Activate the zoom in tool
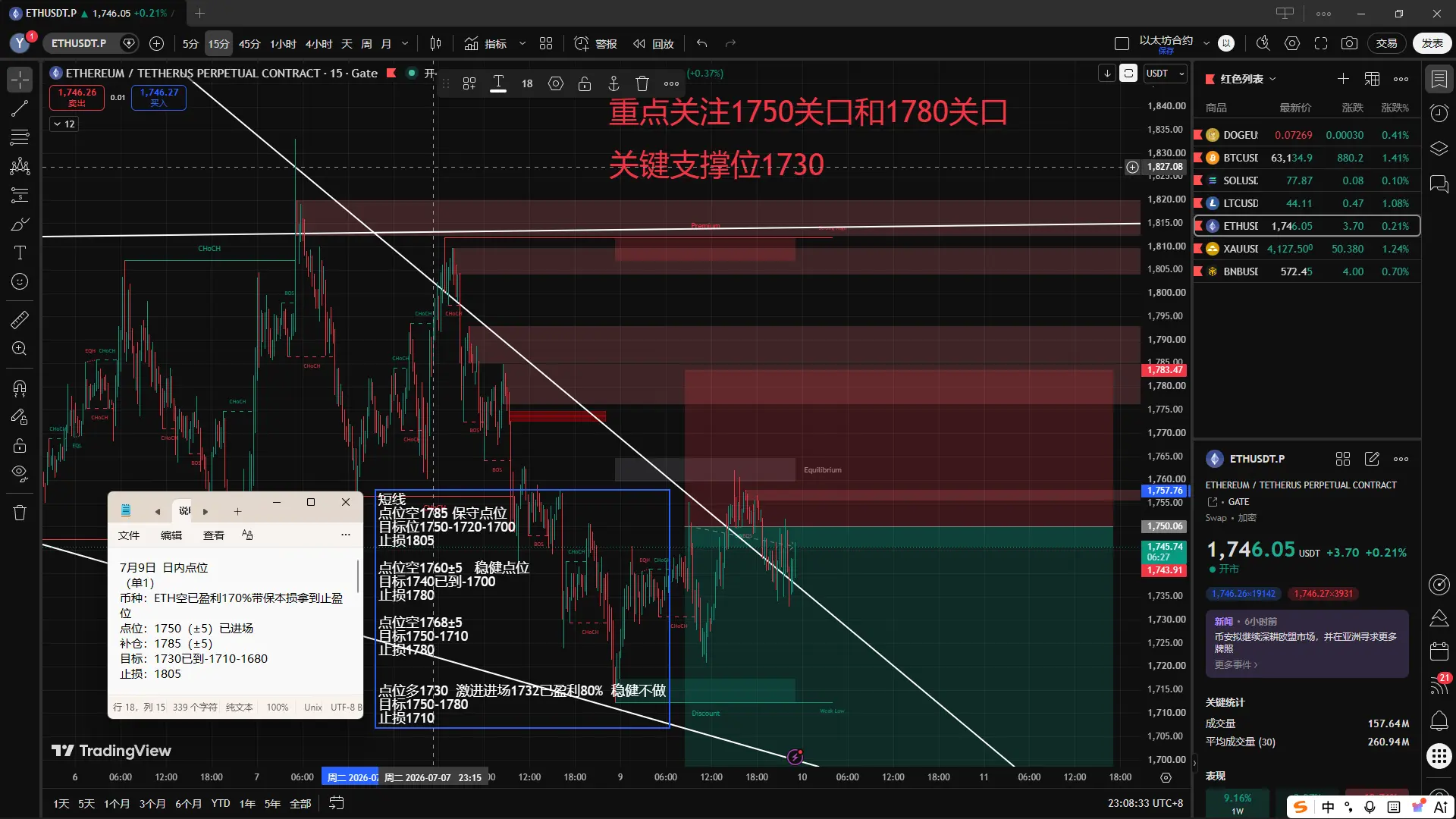The width and height of the screenshot is (1456, 819). [20, 348]
